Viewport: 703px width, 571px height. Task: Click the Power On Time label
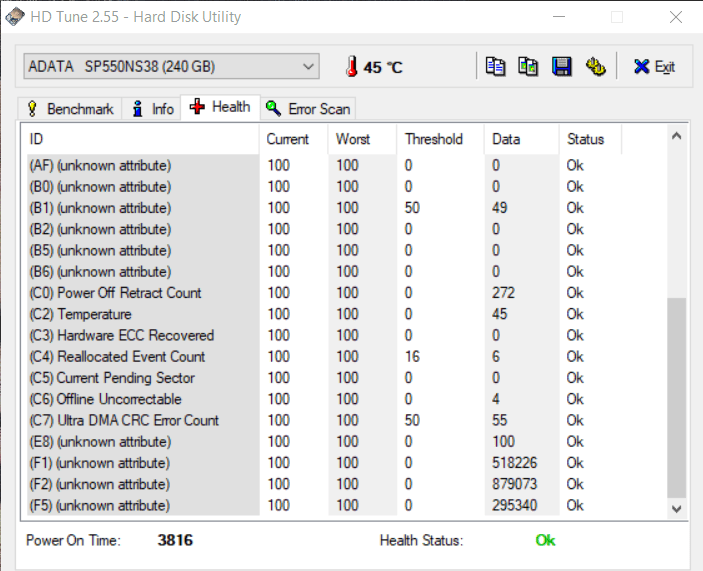pos(73,541)
